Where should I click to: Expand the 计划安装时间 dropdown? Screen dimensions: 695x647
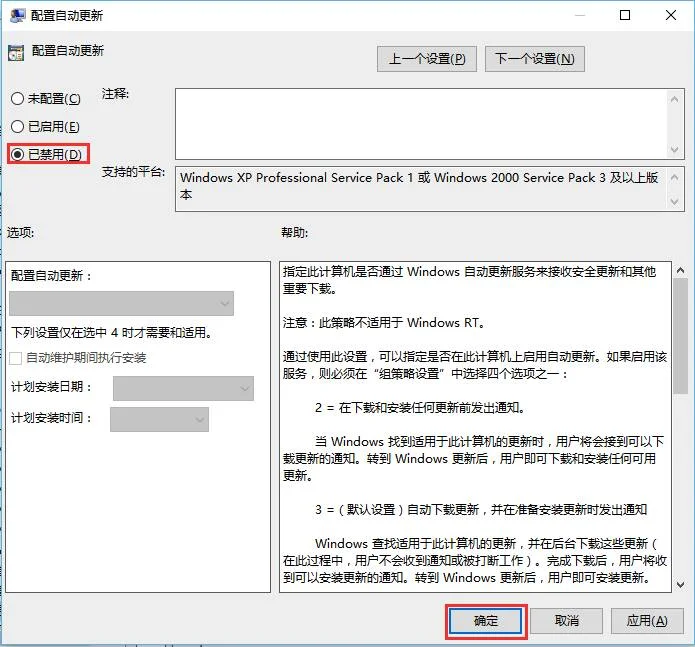click(159, 419)
